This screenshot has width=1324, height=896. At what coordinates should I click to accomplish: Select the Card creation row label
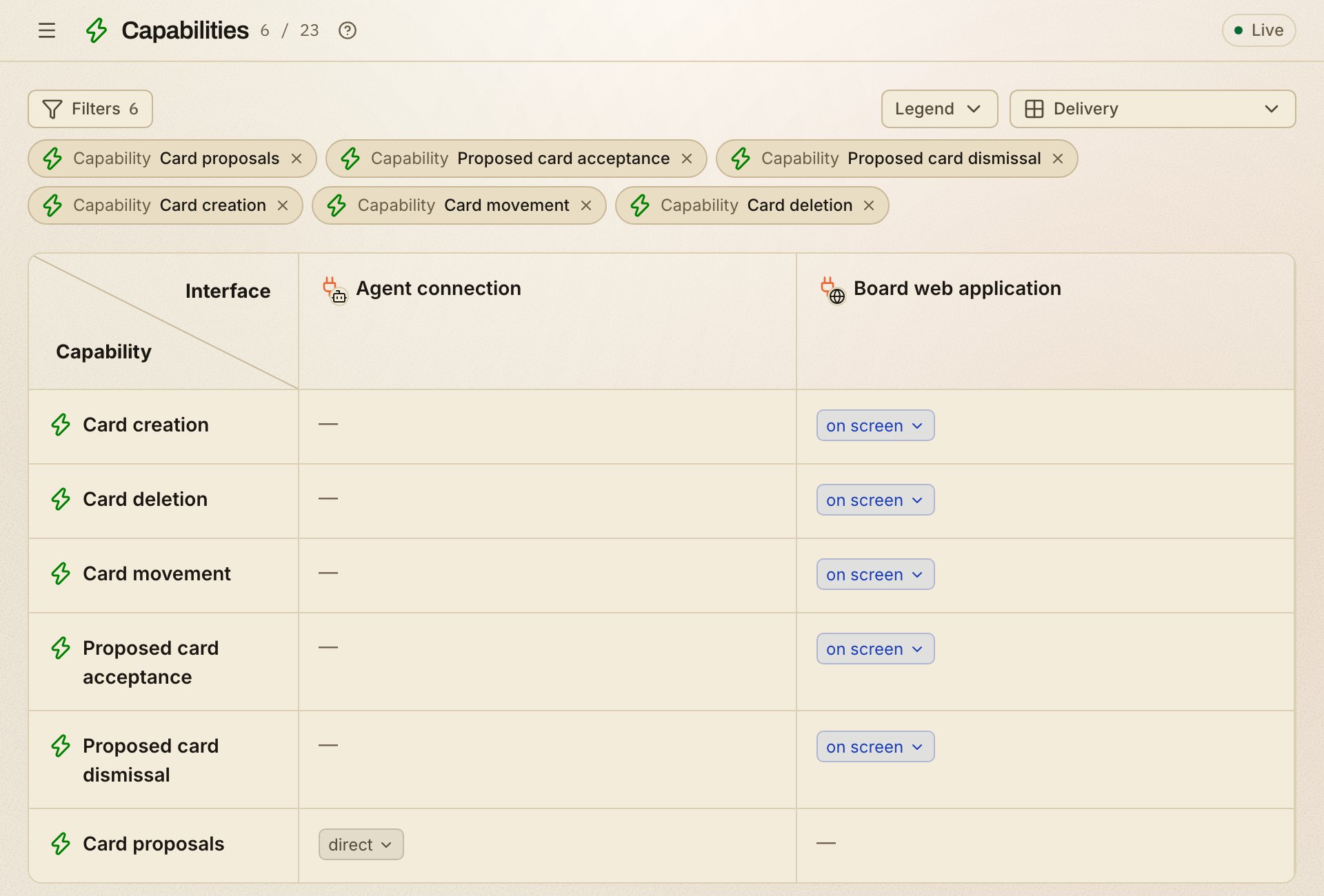146,425
